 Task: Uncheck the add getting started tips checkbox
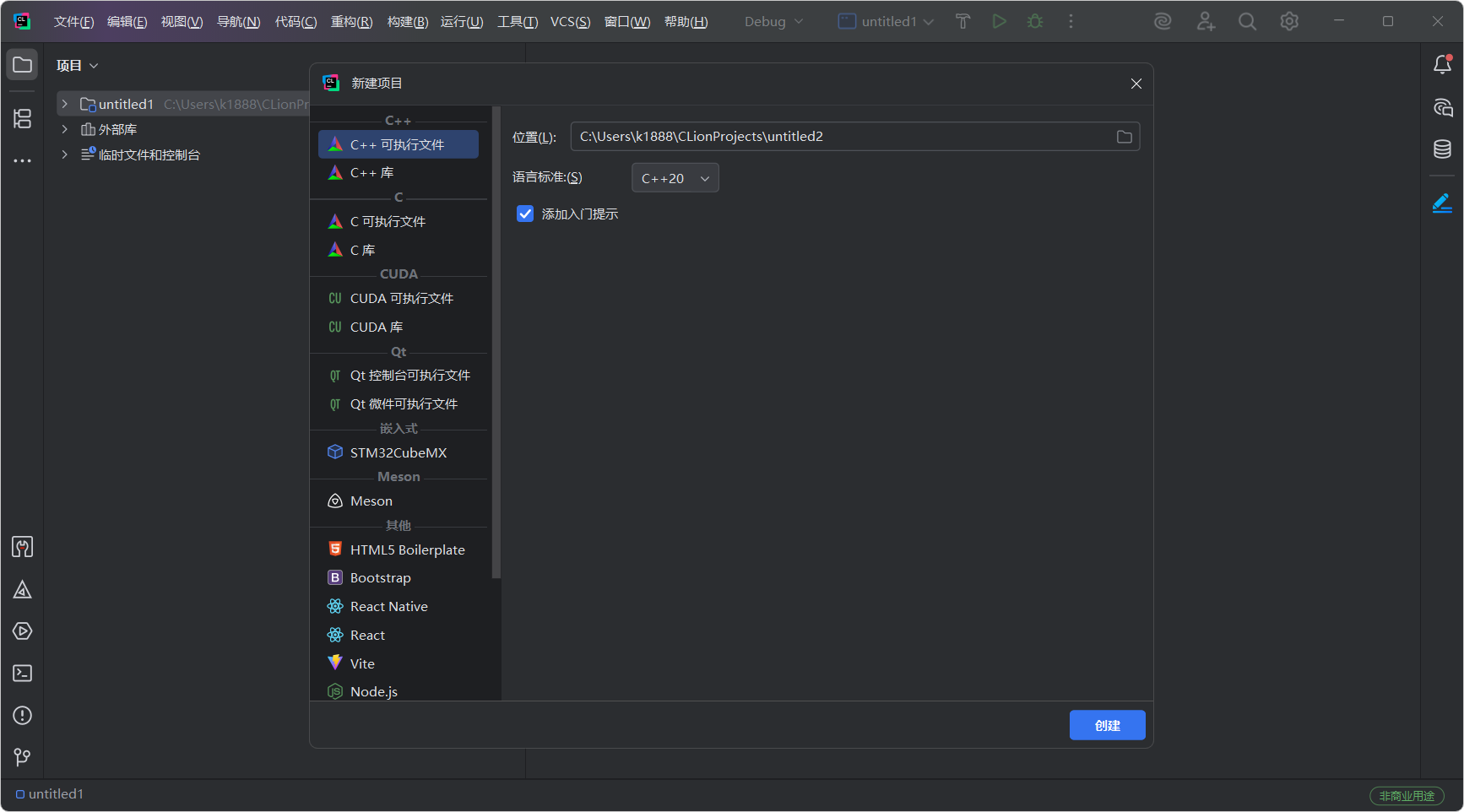tap(525, 214)
